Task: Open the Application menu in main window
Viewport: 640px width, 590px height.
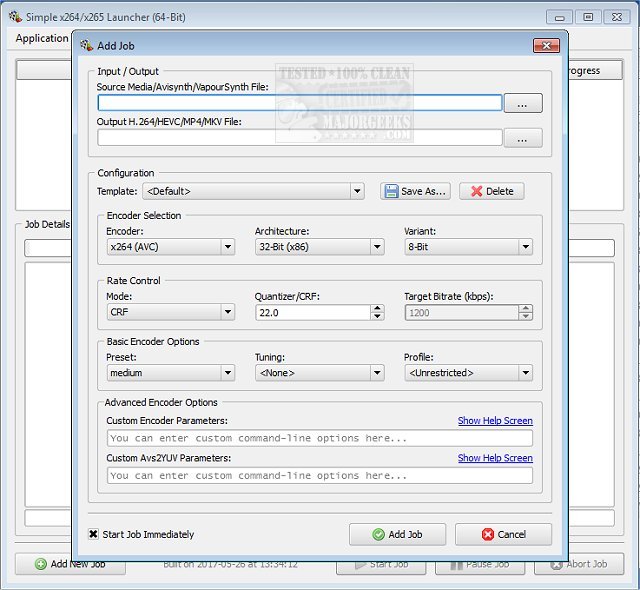Action: [x=42, y=38]
